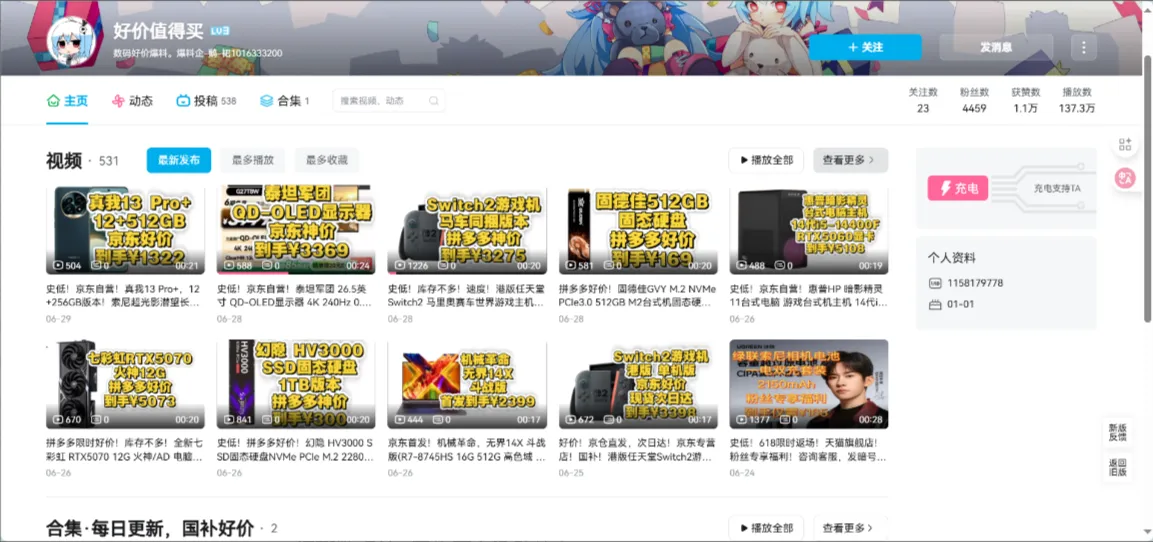Click 播放全部 in the 视频 section
Viewport: 1153px width, 542px height.
[766, 160]
